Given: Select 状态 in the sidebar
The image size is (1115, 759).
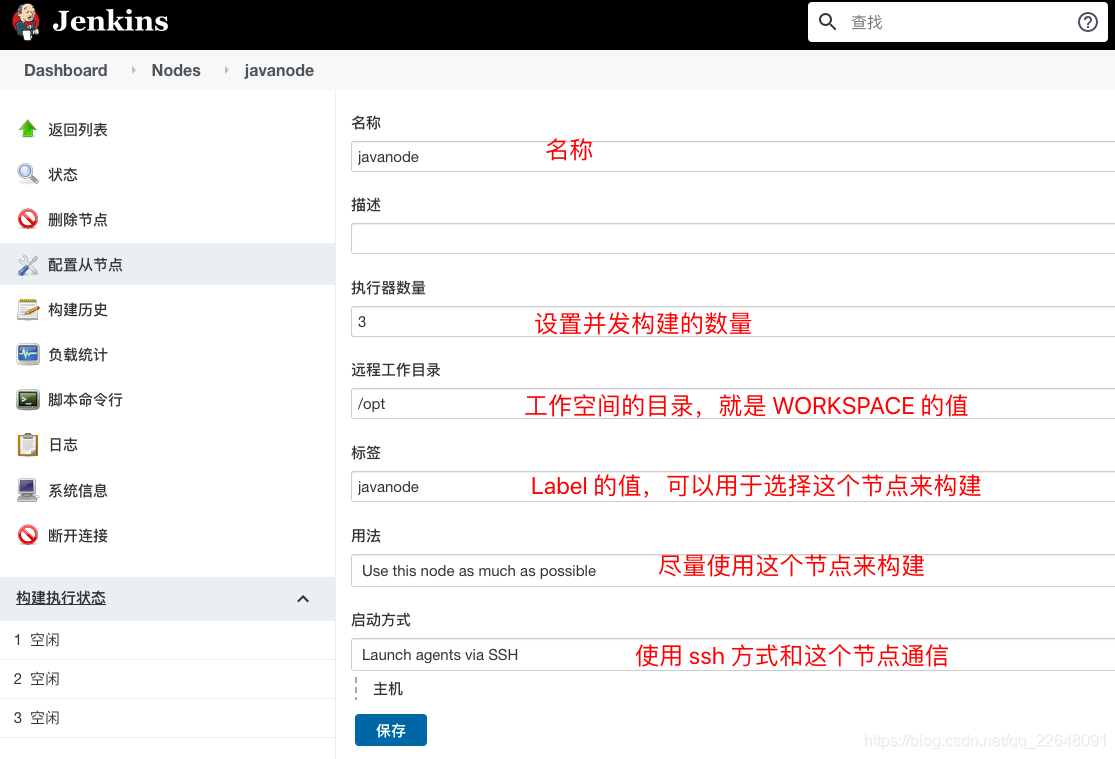Looking at the screenshot, I should (x=63, y=174).
